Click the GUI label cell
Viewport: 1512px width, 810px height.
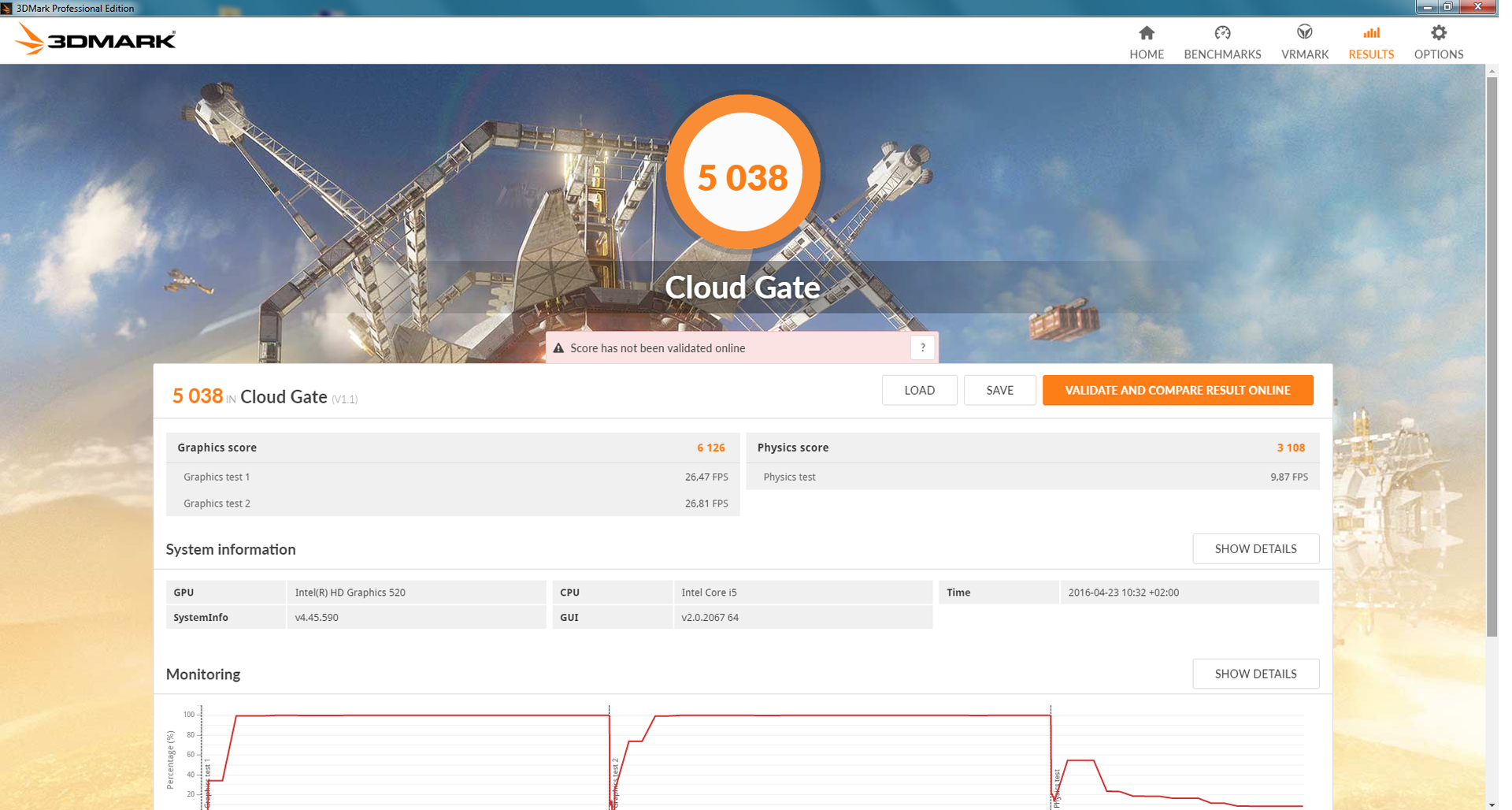click(x=612, y=617)
